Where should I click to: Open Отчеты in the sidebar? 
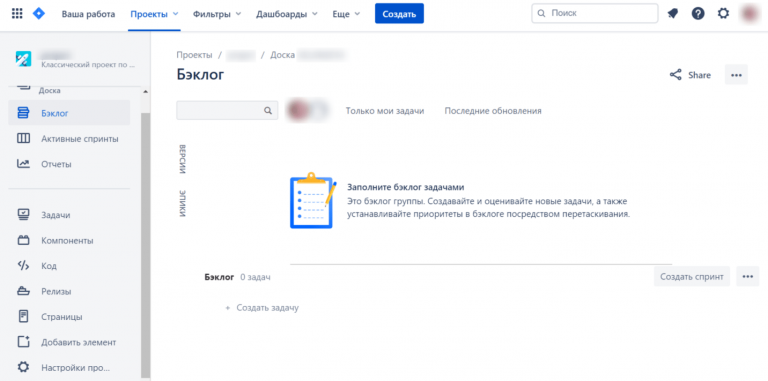69,164
